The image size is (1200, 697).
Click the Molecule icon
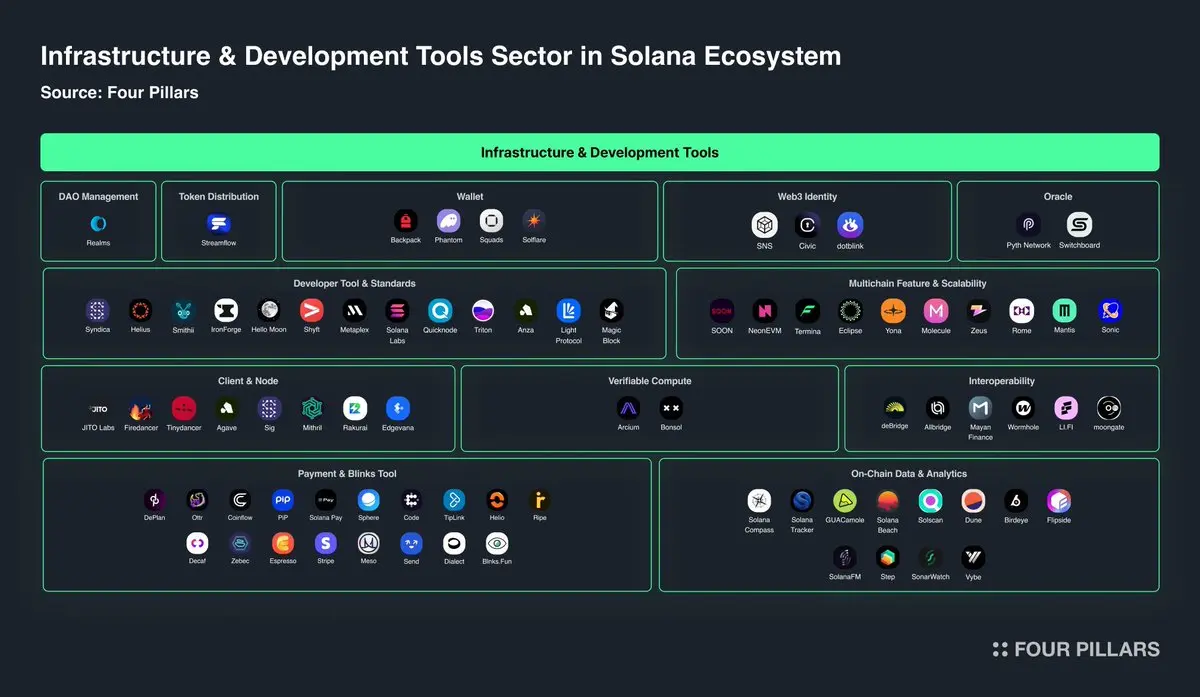pos(936,310)
